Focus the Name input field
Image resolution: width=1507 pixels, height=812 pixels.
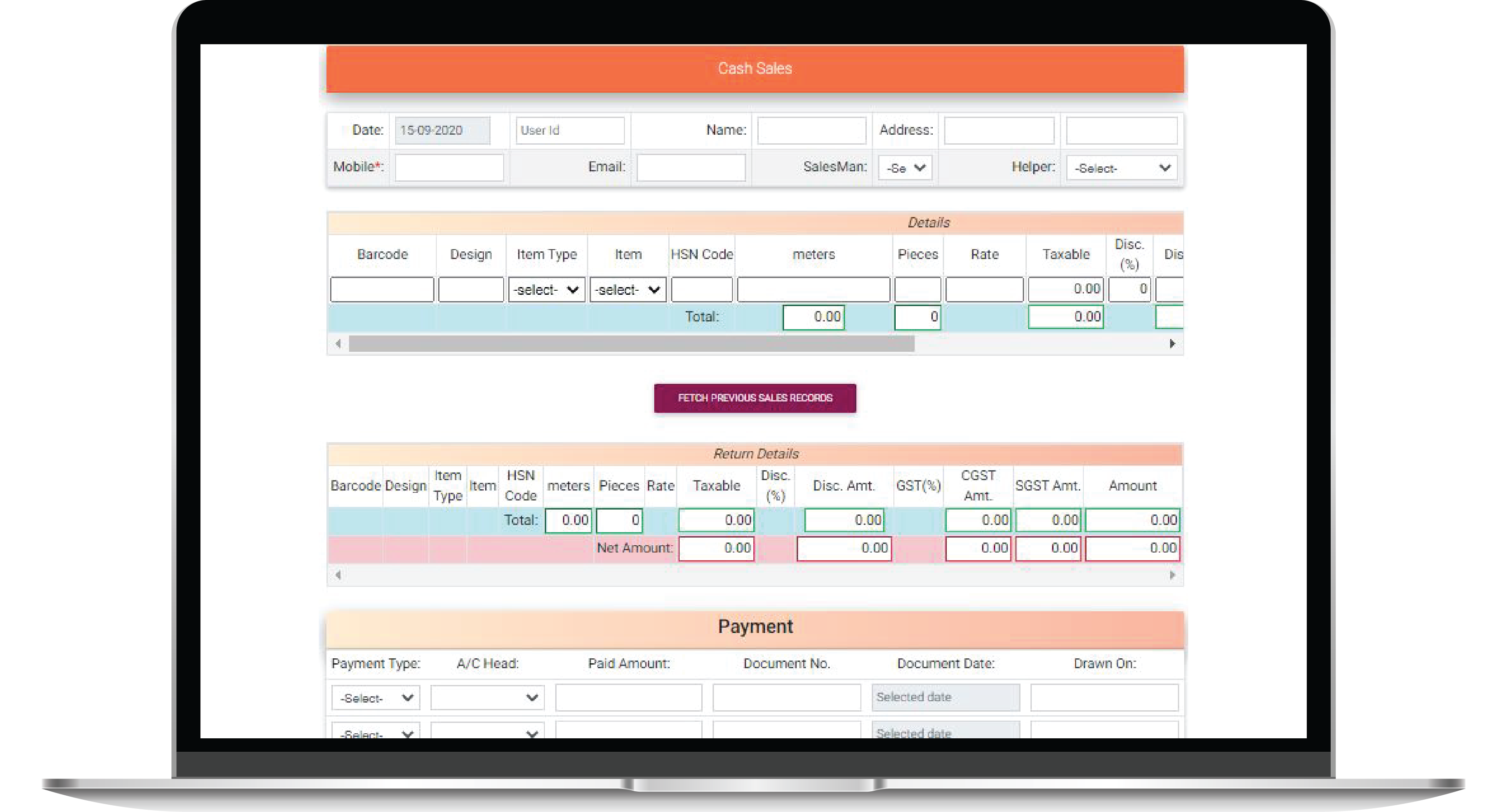pyautogui.click(x=812, y=131)
